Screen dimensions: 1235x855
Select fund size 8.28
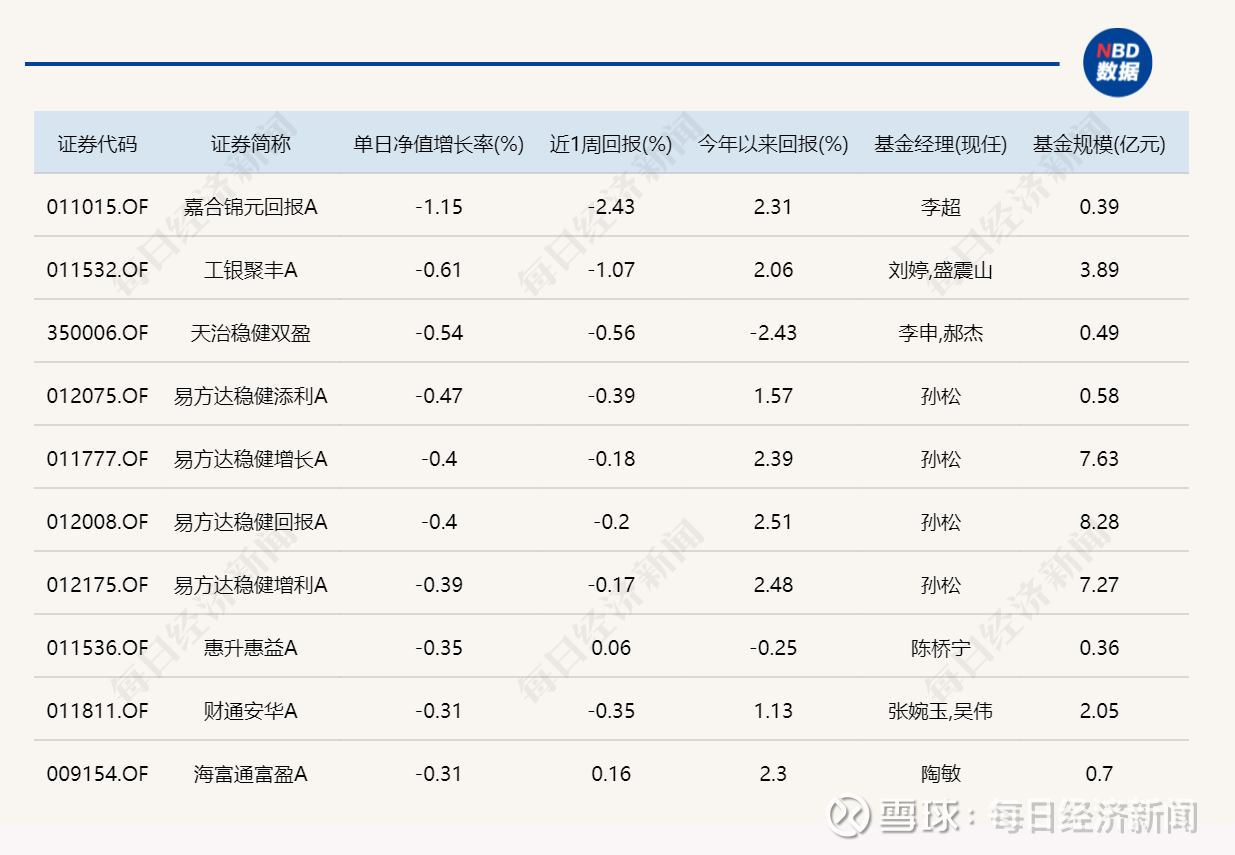[1099, 522]
